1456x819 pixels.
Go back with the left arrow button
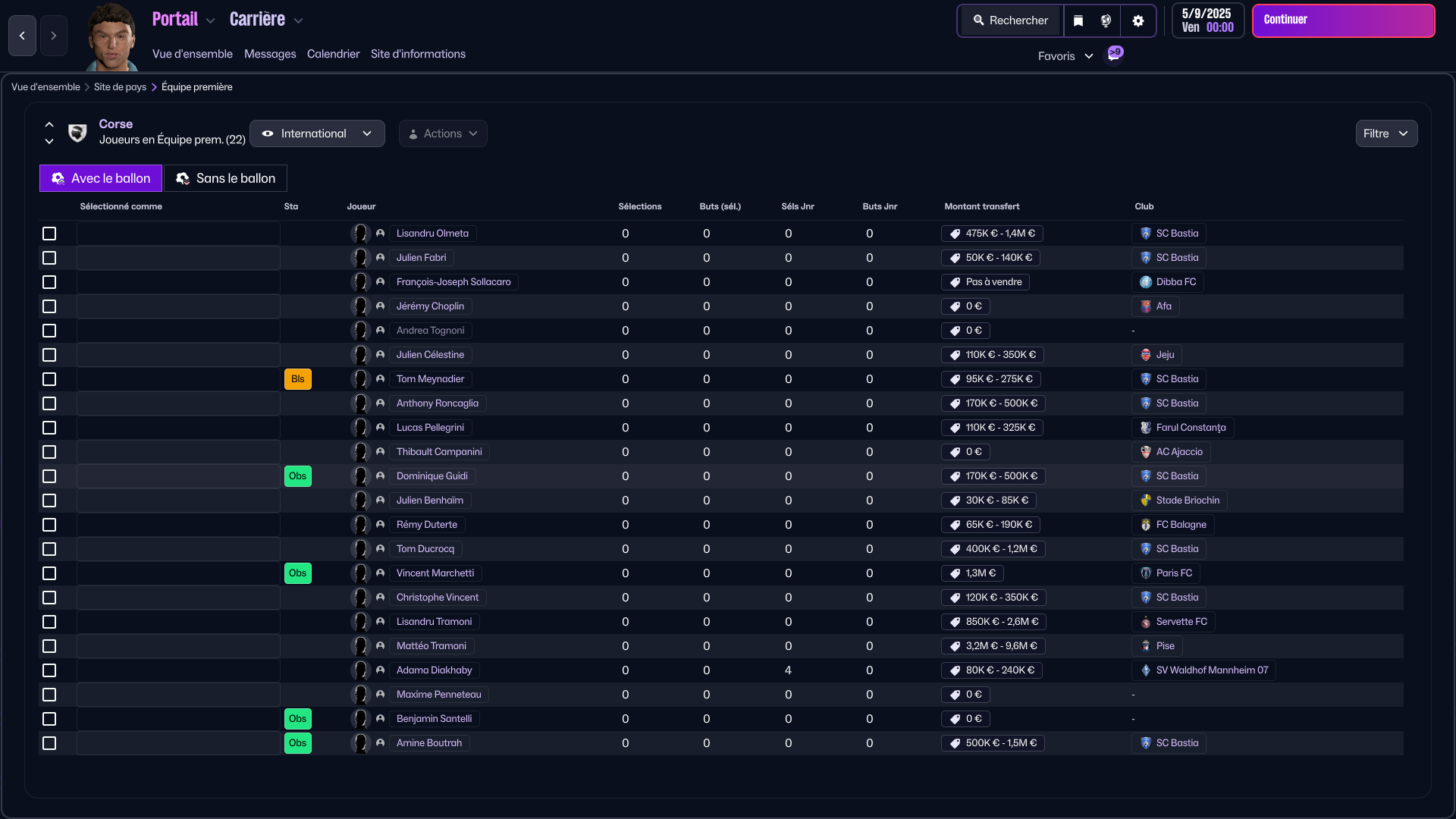22,36
